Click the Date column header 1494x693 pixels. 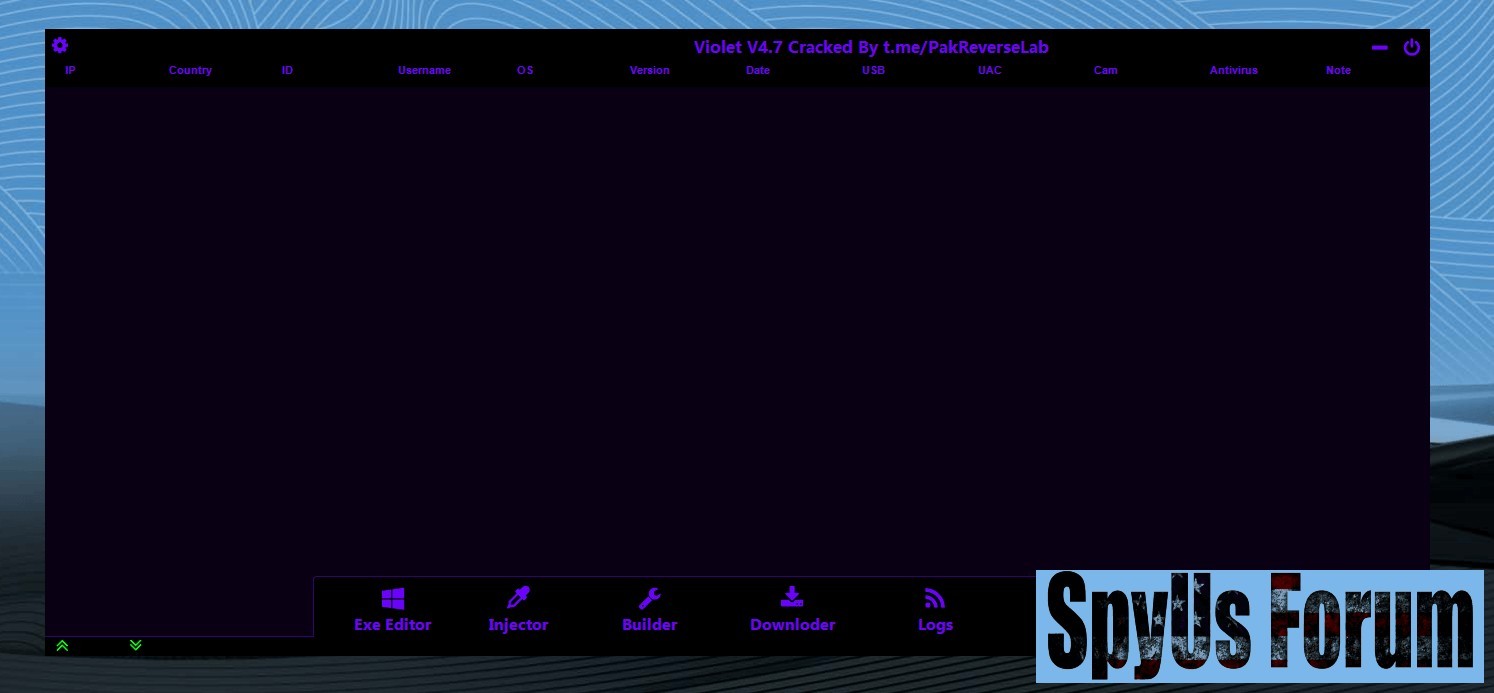click(x=758, y=71)
